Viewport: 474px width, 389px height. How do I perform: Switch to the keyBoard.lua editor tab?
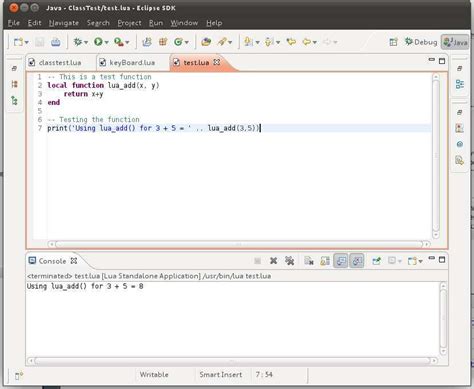pyautogui.click(x=128, y=62)
